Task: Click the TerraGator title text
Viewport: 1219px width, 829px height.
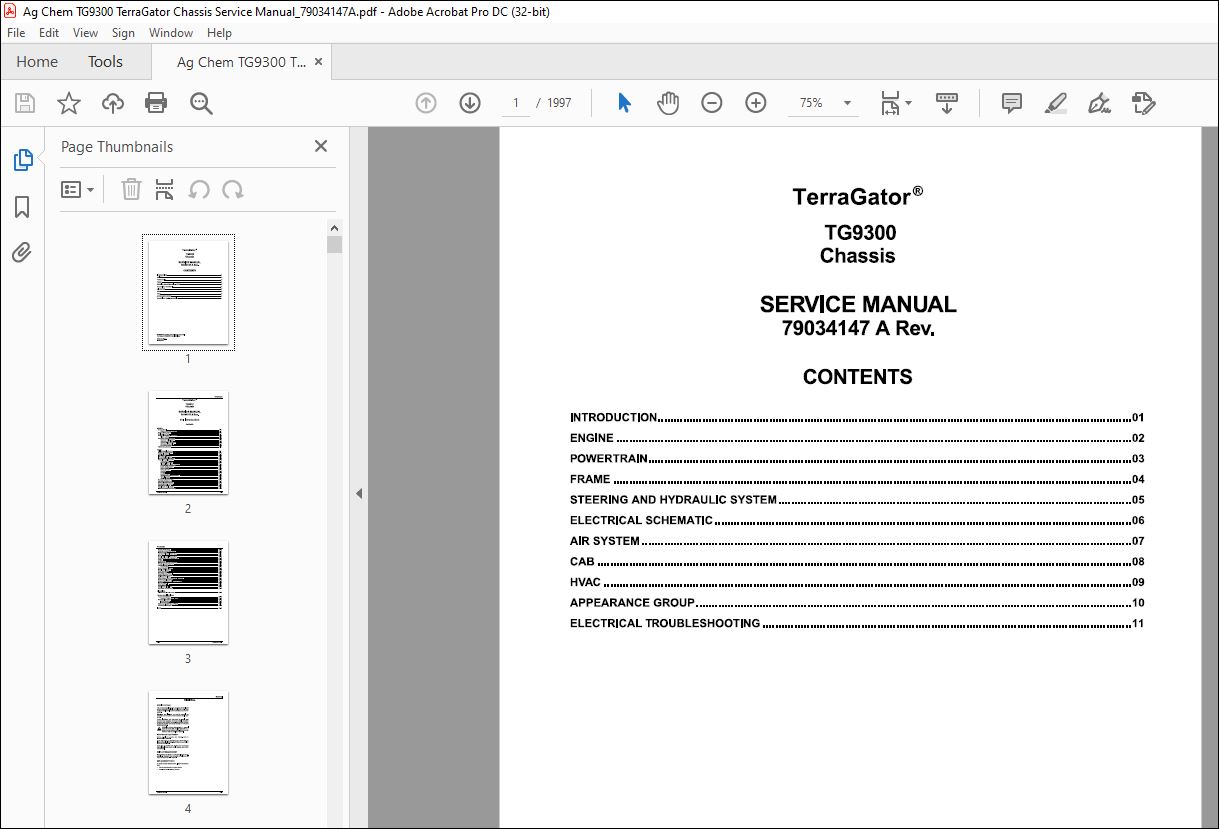Action: tap(857, 196)
